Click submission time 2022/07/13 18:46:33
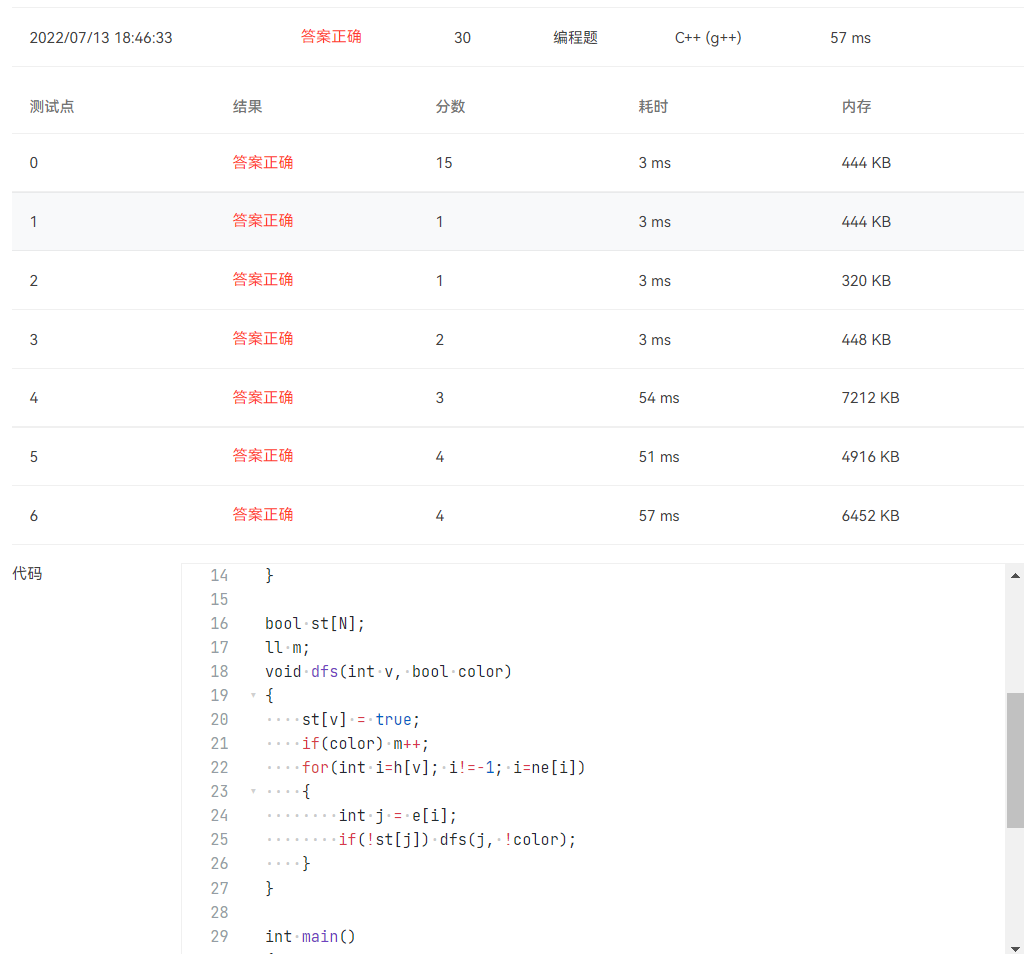The height and width of the screenshot is (954, 1024). 101,38
